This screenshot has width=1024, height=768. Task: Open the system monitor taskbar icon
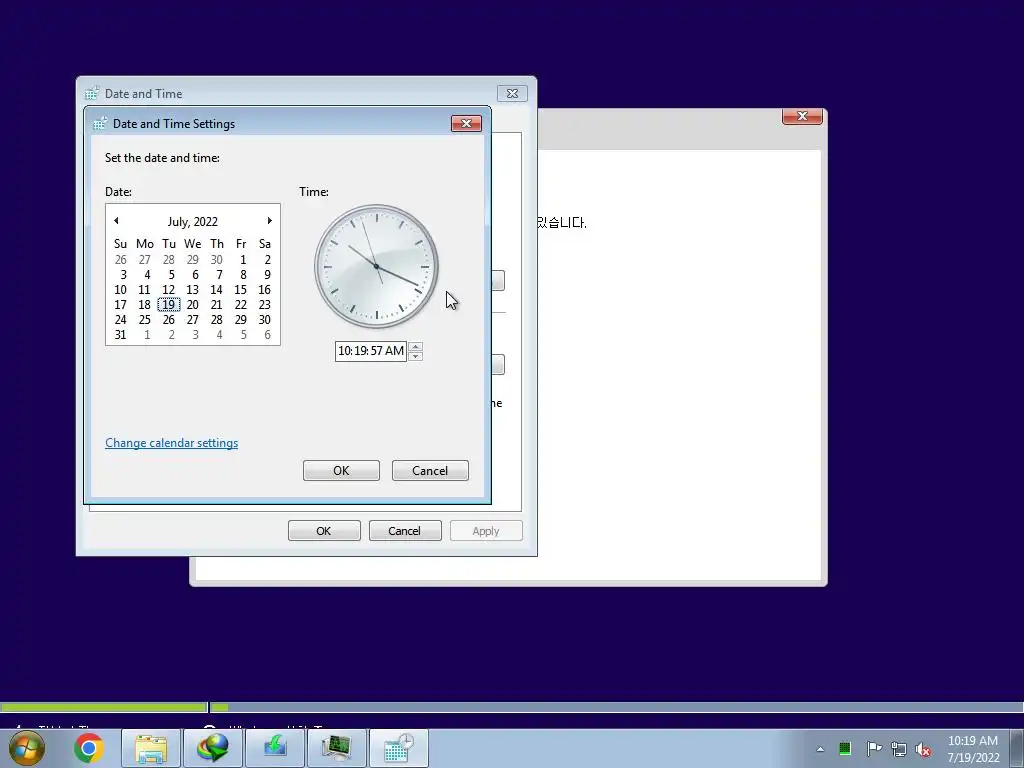pyautogui.click(x=336, y=748)
